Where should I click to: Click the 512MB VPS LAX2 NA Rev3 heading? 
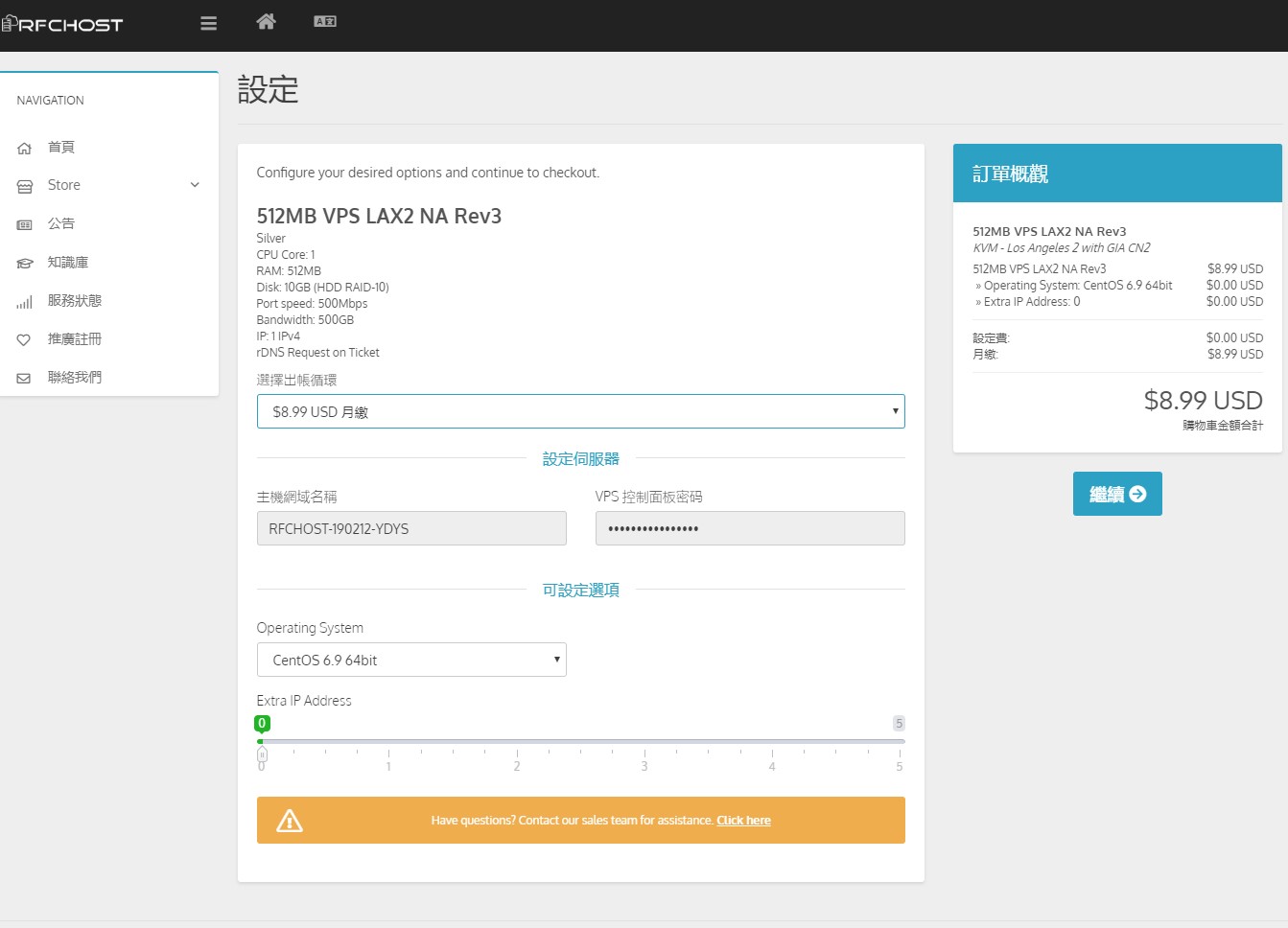379,216
